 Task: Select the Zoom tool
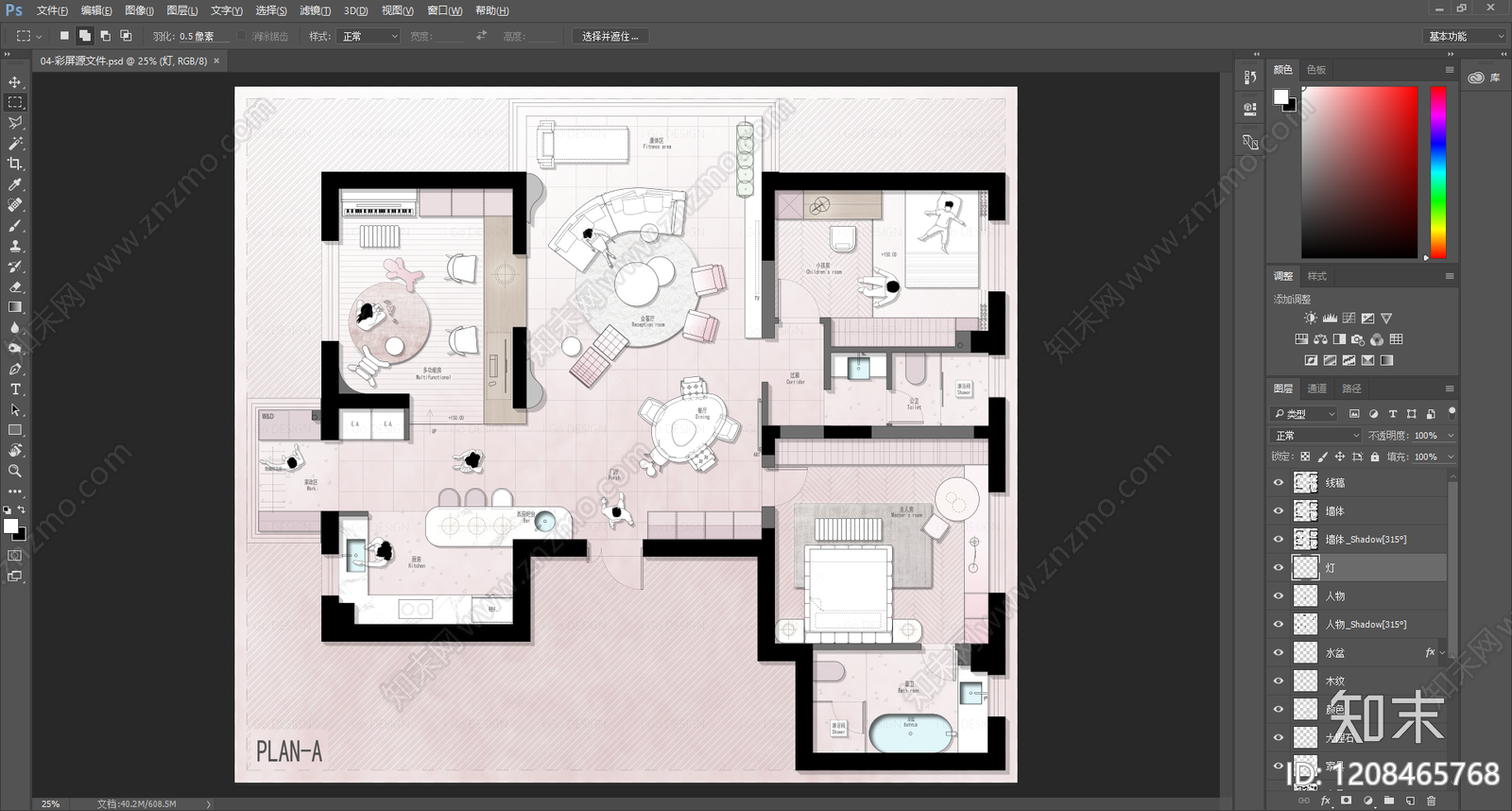(x=15, y=471)
